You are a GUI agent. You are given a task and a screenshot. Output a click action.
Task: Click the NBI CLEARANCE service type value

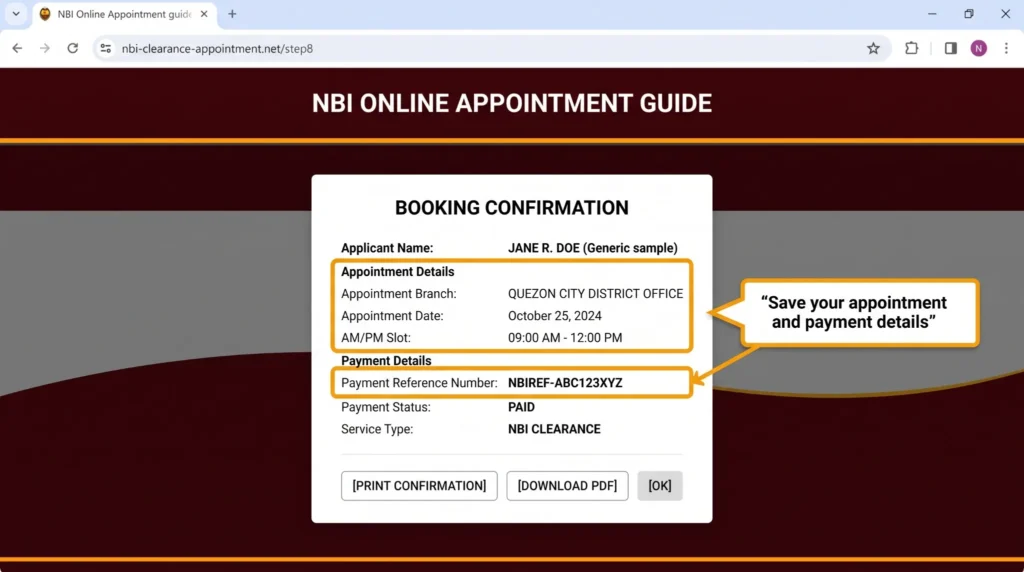[x=554, y=429]
